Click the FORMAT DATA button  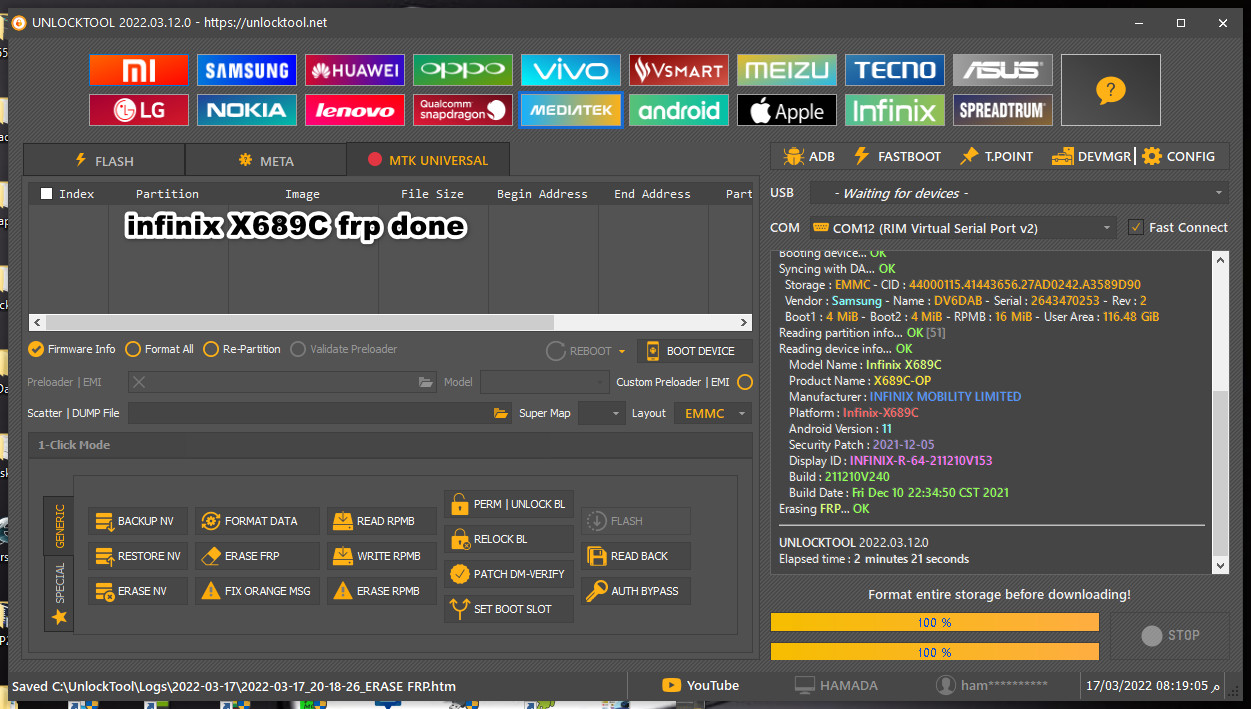click(x=257, y=521)
